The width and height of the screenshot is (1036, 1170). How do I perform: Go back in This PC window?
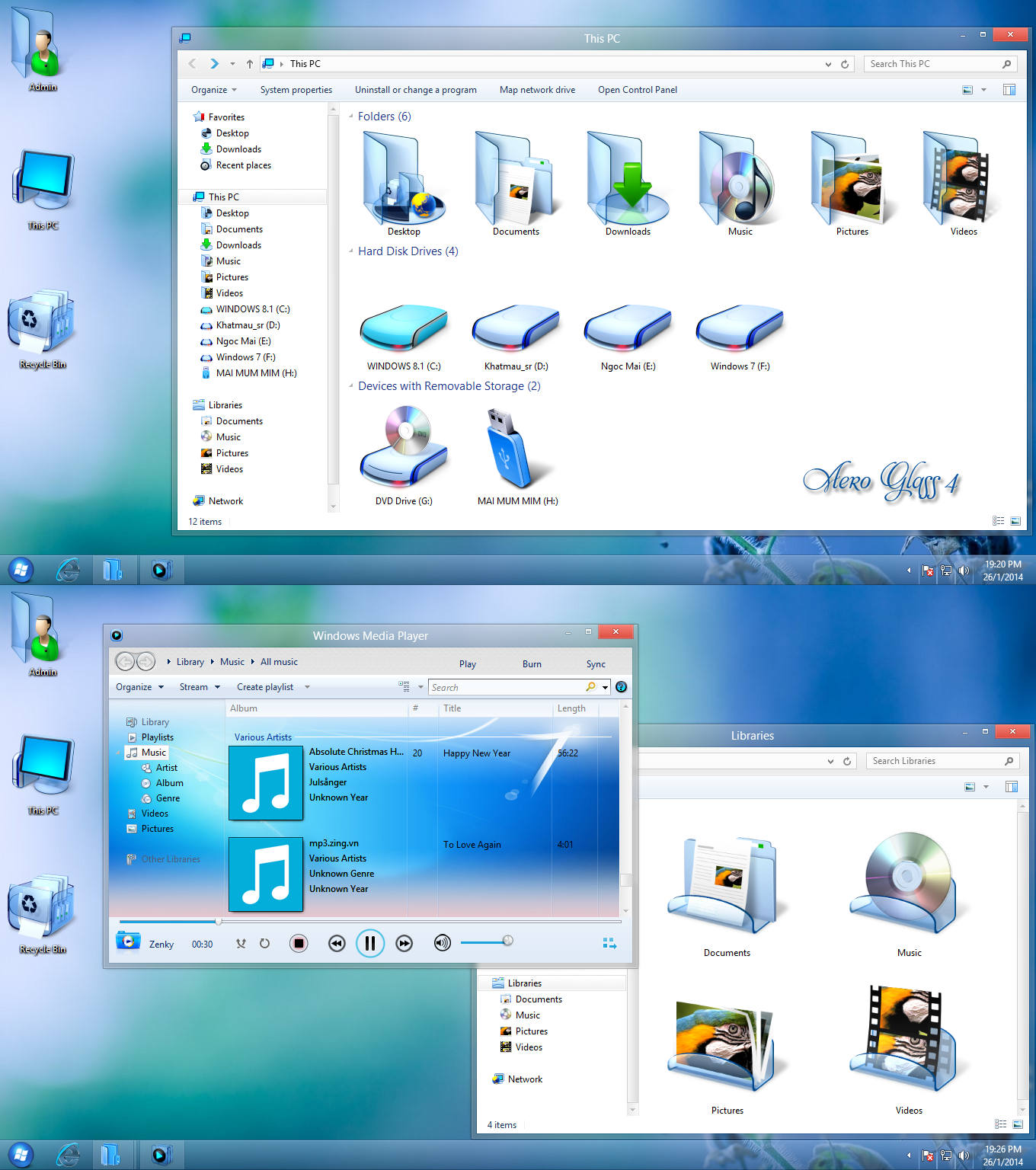tap(192, 64)
